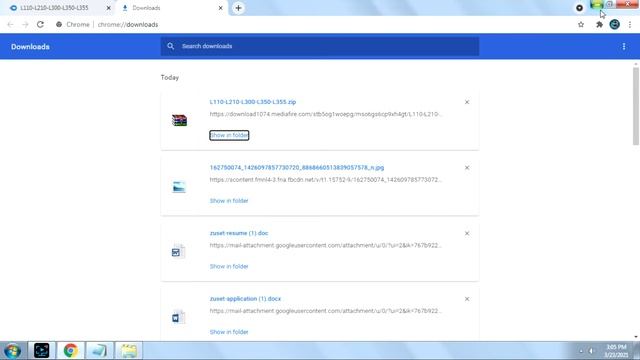Click the Search downloads field
The height and width of the screenshot is (360, 640).
[320, 46]
